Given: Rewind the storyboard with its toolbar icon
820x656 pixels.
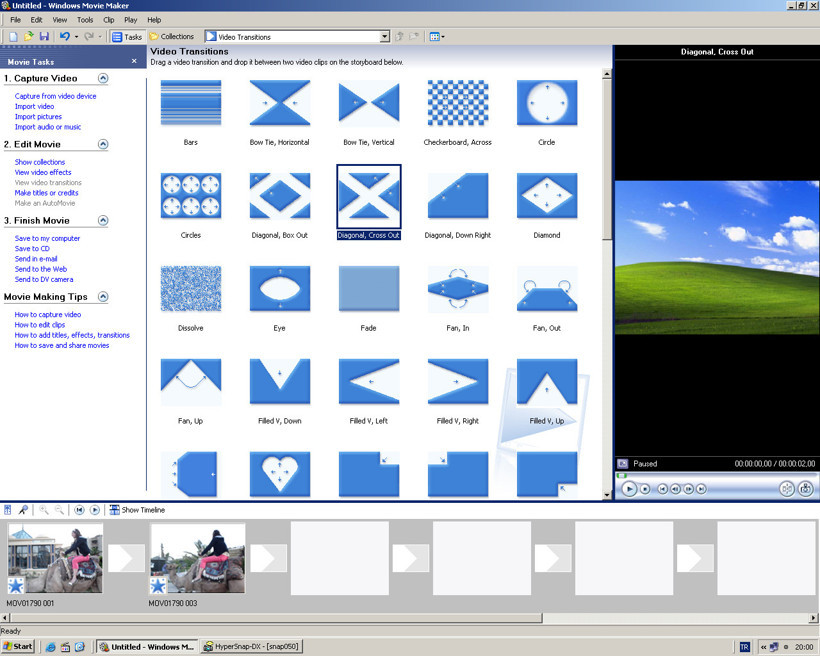Looking at the screenshot, I should click(x=79, y=510).
